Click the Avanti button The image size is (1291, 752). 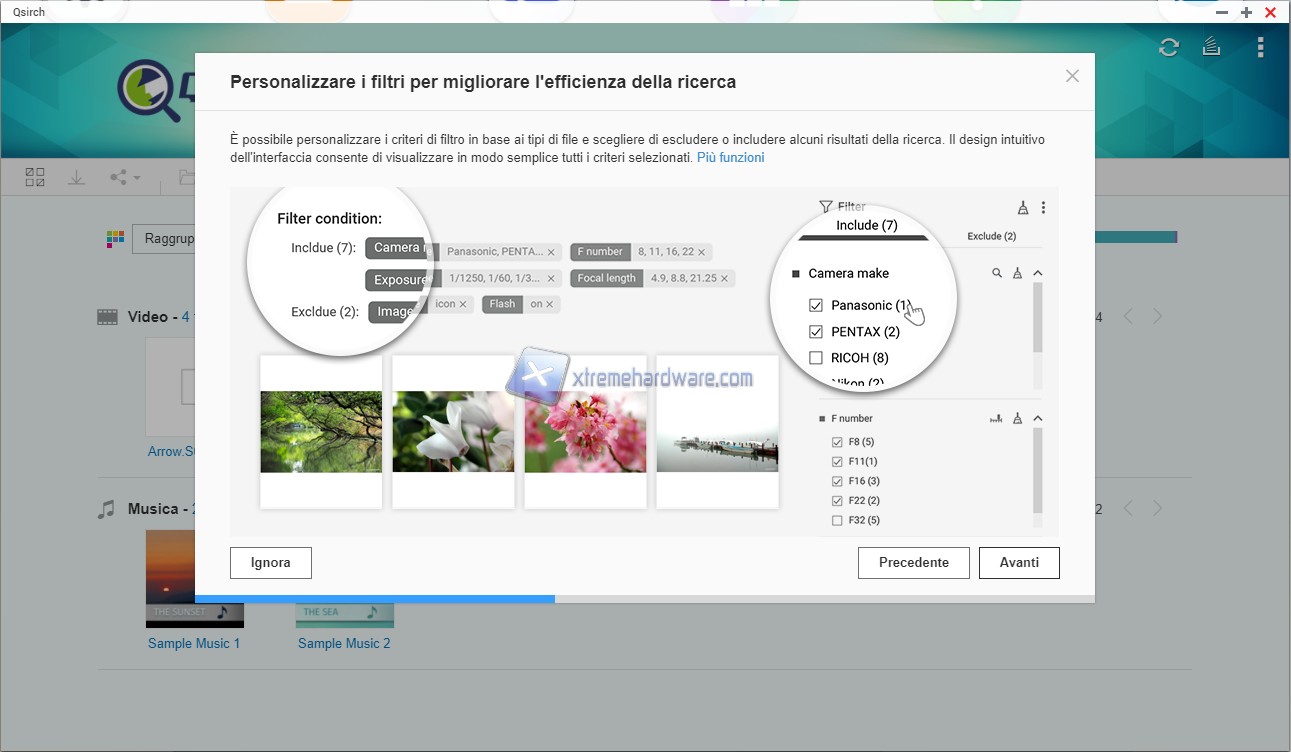click(x=1018, y=563)
